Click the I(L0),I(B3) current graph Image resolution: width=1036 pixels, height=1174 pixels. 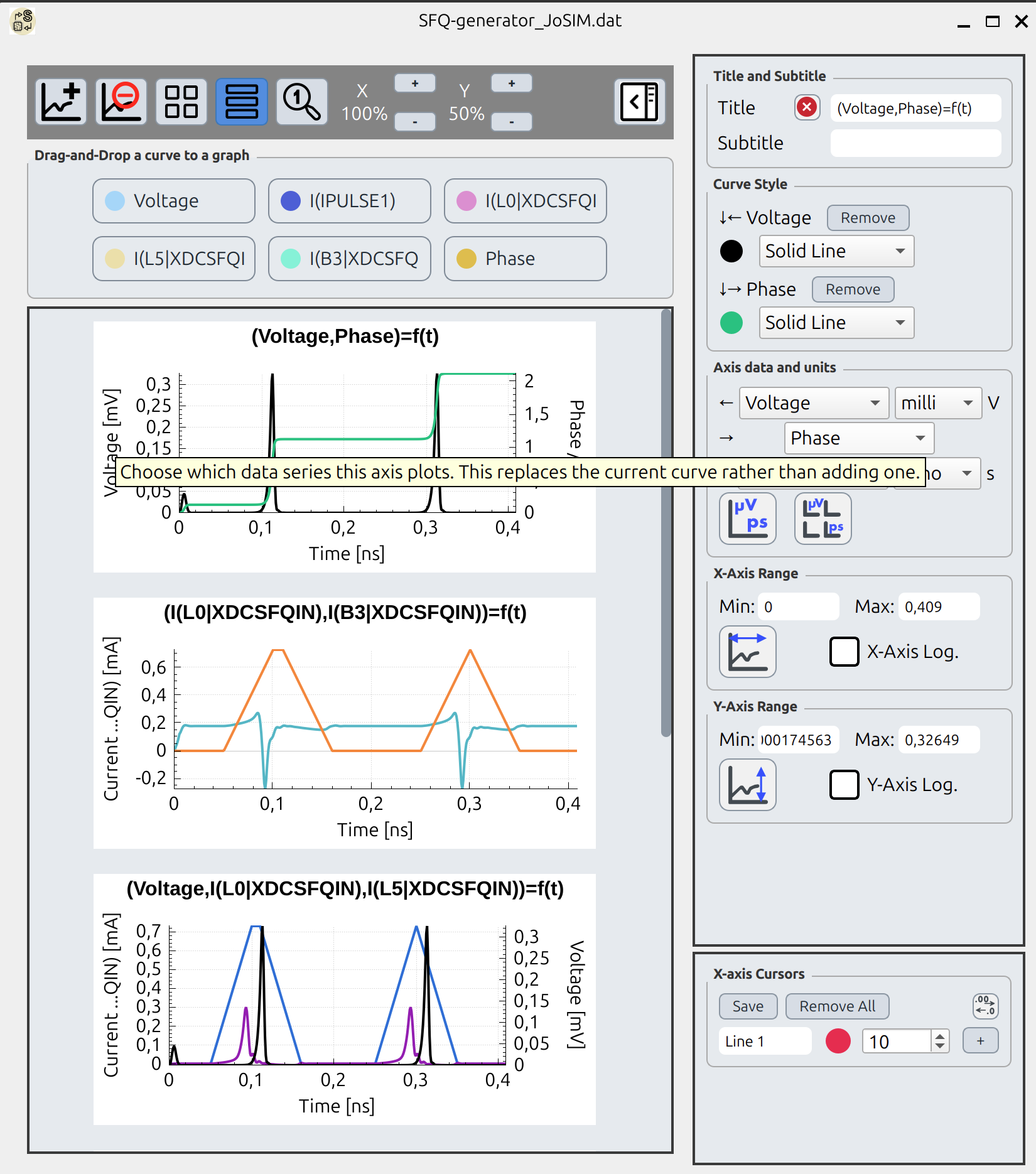click(345, 723)
